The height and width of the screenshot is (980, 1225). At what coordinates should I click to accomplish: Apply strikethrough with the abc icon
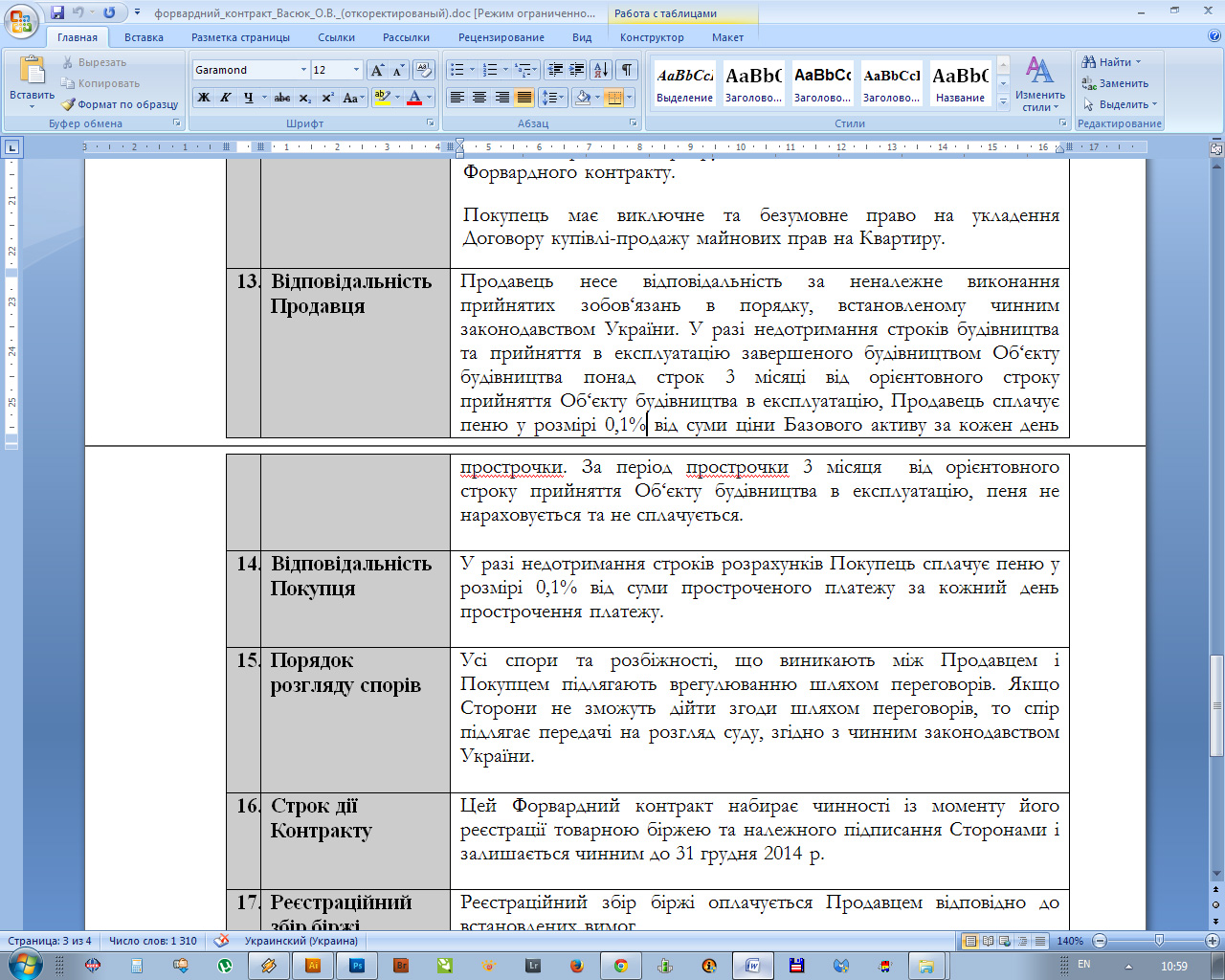(x=282, y=98)
